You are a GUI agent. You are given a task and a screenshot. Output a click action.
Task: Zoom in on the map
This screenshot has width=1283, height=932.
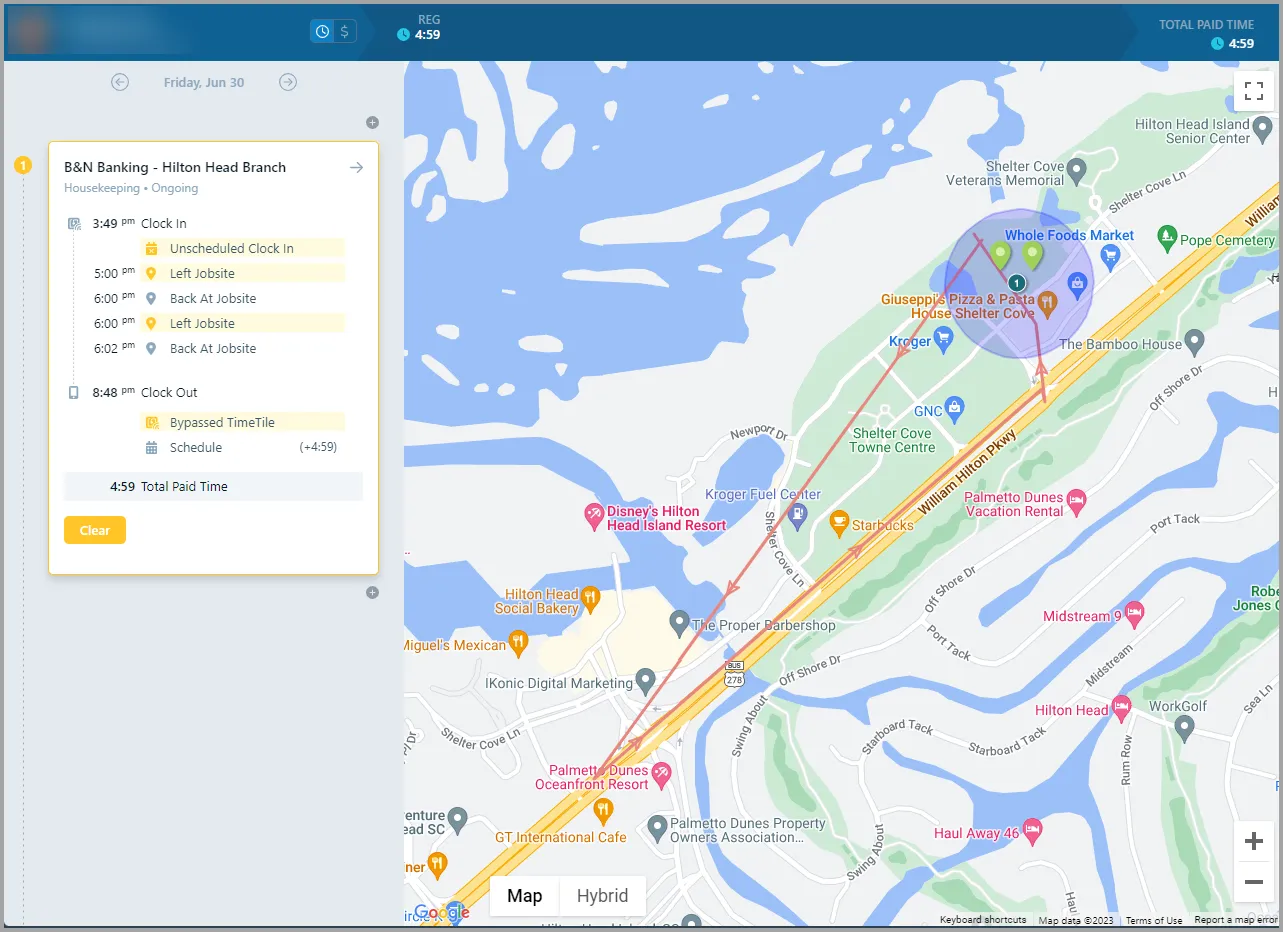1254,842
